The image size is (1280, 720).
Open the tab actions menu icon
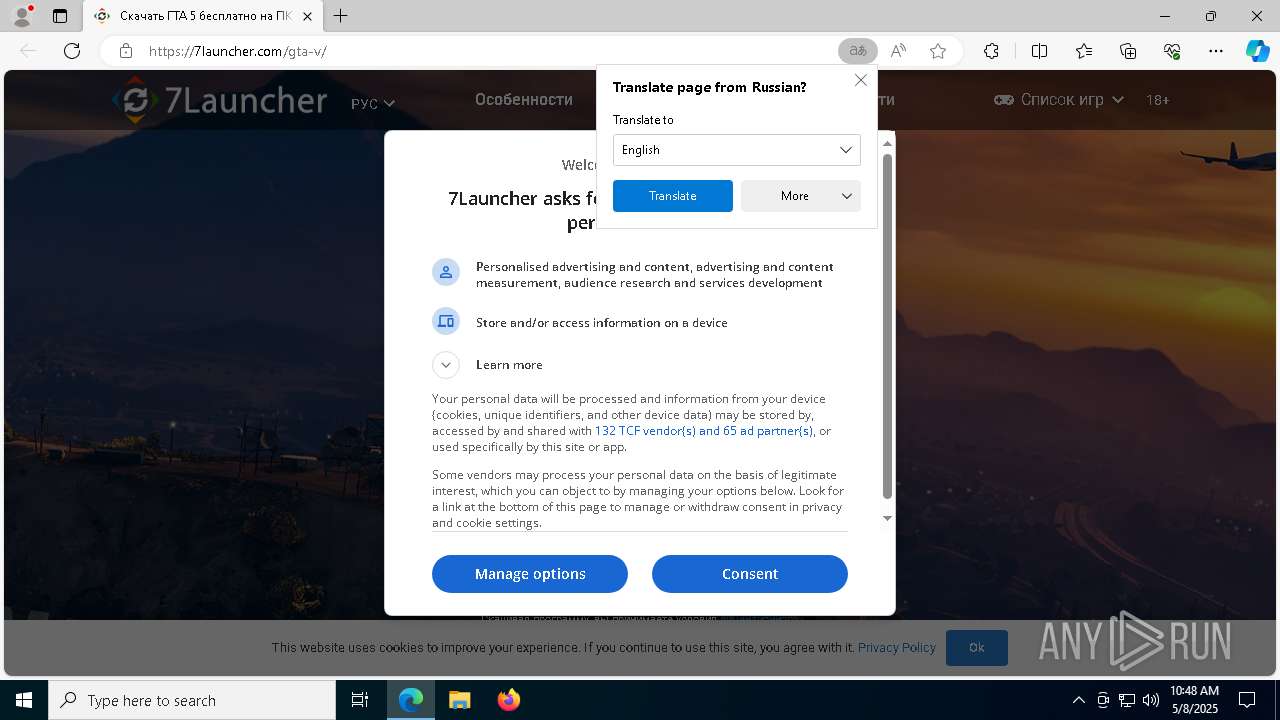[x=60, y=16]
